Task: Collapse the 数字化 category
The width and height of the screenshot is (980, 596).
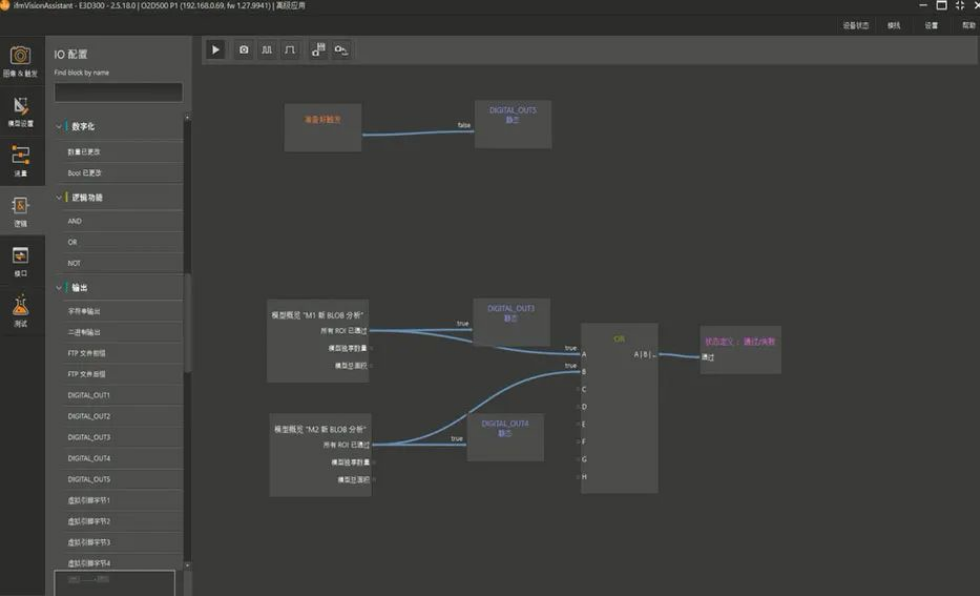Action: coord(59,127)
